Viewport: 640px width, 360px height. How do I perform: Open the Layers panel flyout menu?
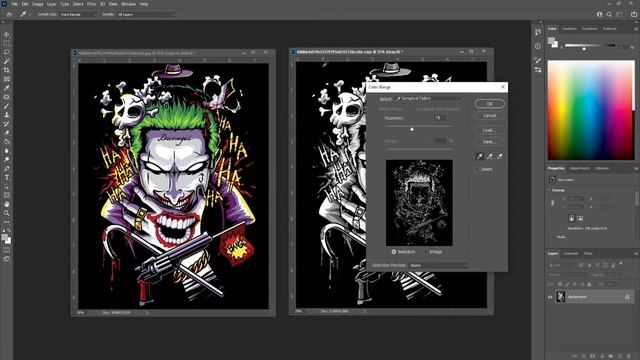pyautogui.click(x=636, y=254)
